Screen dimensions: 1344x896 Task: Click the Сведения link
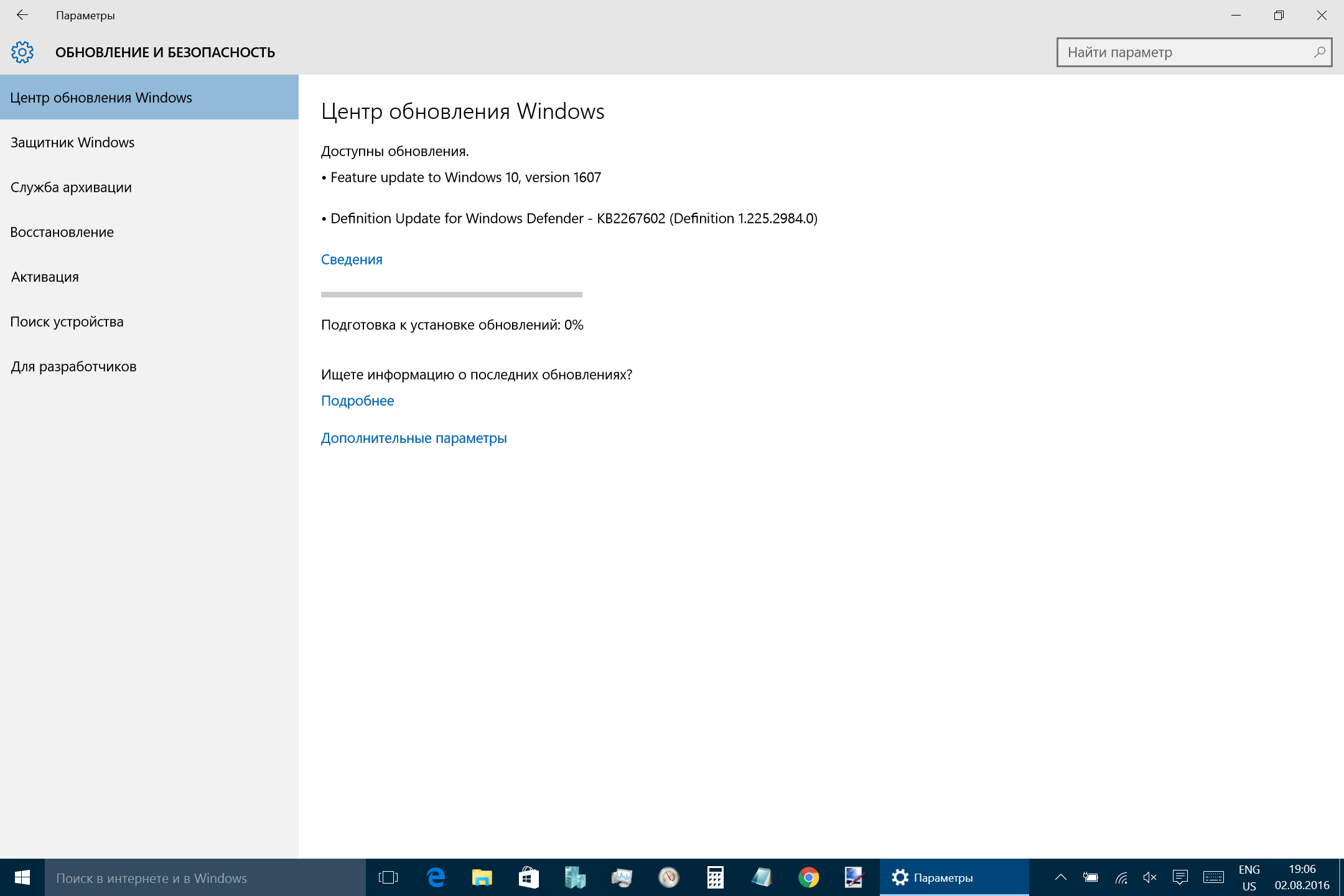[x=352, y=259]
